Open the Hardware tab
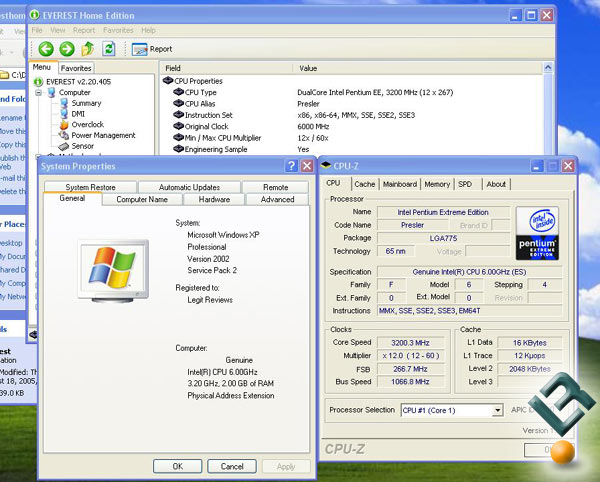Screen dimensions: 600x482 click(214, 199)
